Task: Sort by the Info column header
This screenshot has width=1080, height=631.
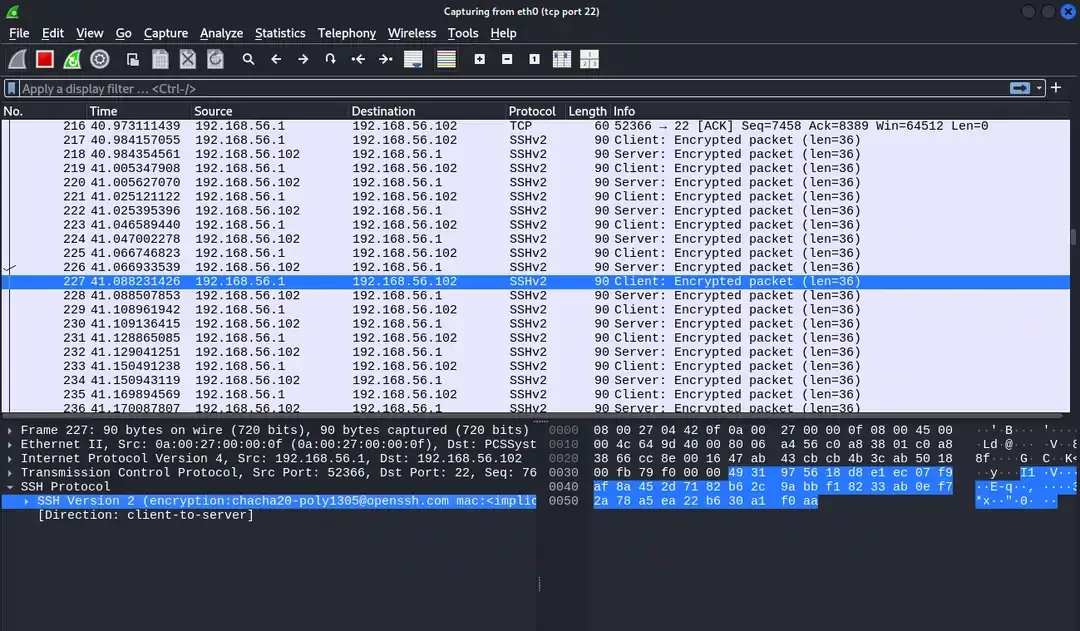Action: [x=840, y=111]
